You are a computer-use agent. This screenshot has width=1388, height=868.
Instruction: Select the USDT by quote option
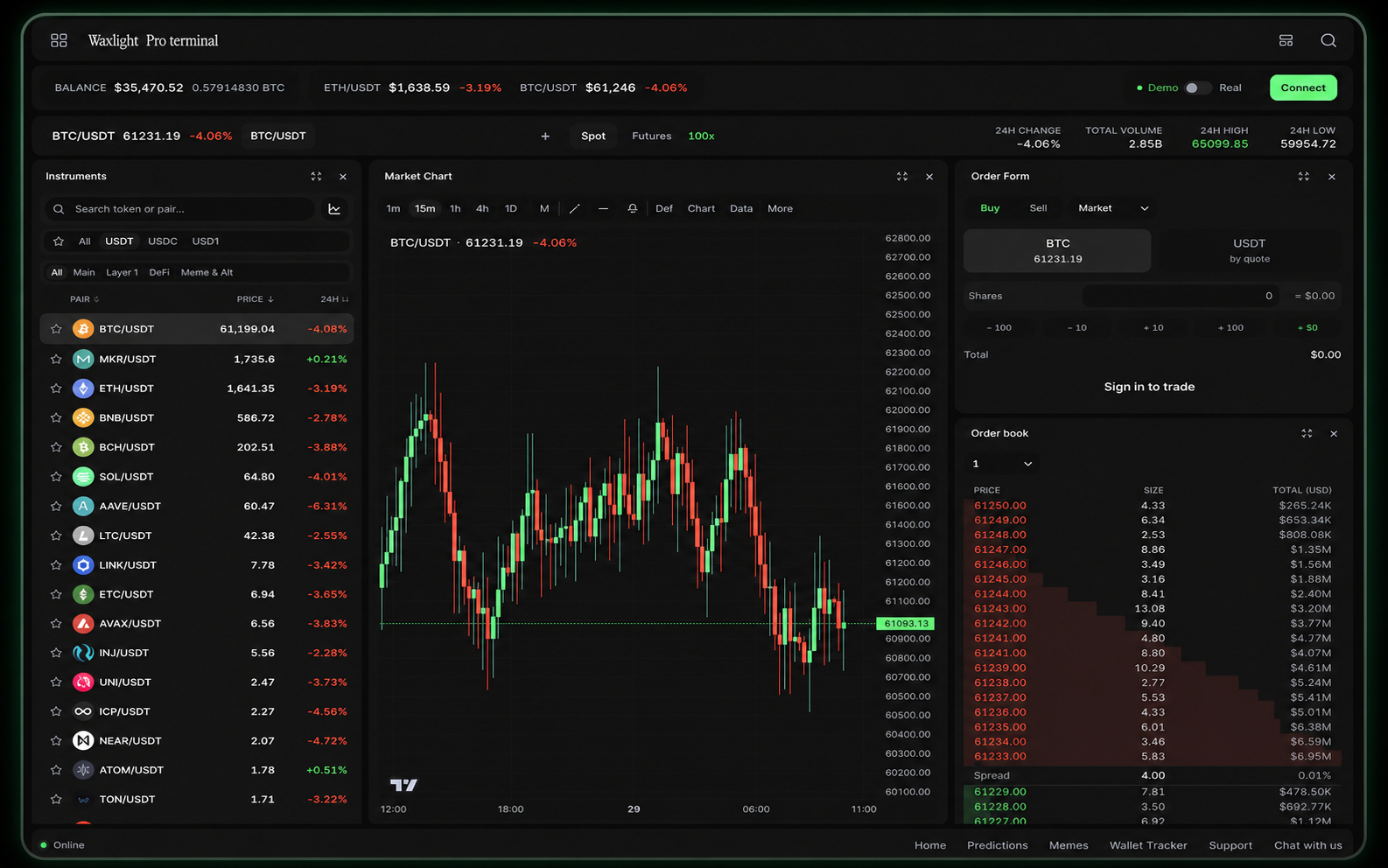point(1249,250)
